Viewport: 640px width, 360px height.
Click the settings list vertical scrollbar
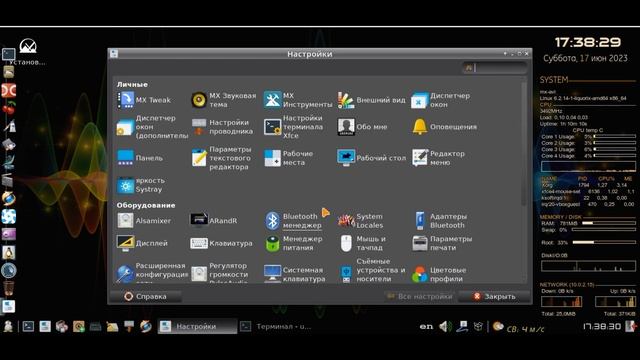524,143
